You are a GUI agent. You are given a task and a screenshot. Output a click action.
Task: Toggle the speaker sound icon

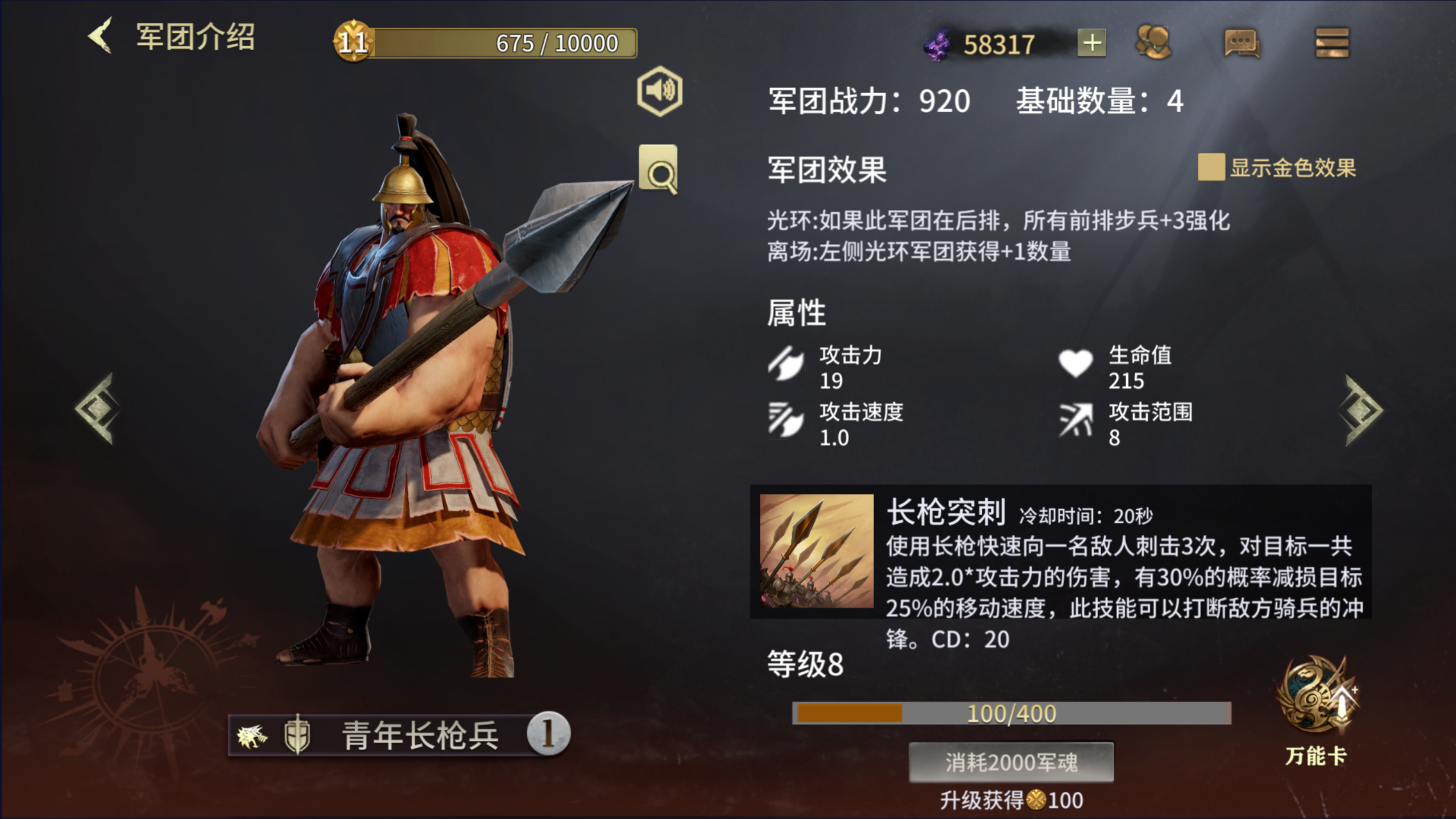(x=660, y=91)
